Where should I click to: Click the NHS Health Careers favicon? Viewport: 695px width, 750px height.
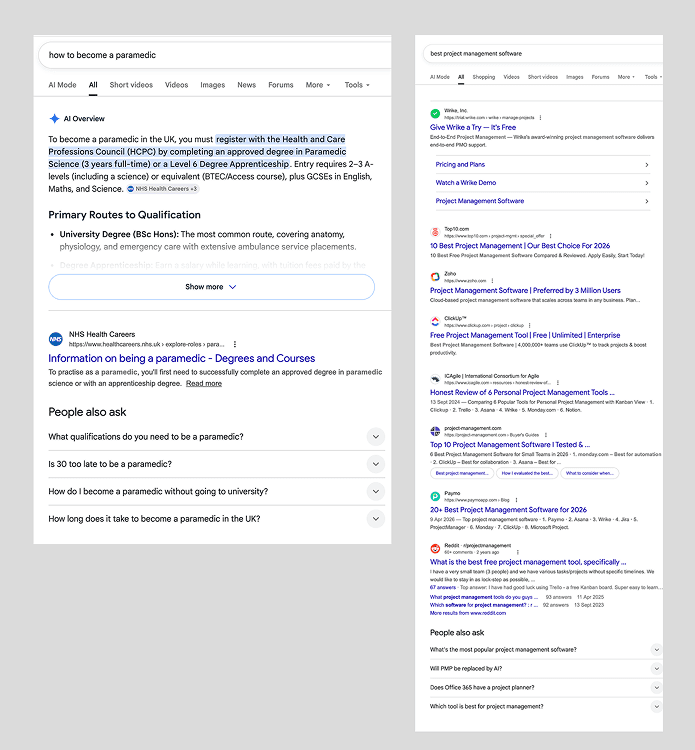click(x=56, y=339)
